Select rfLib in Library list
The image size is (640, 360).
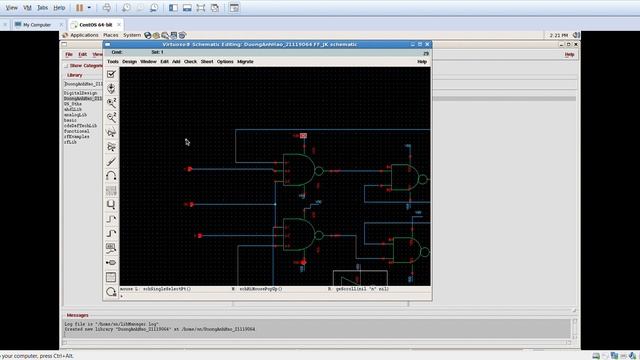[x=70, y=142]
